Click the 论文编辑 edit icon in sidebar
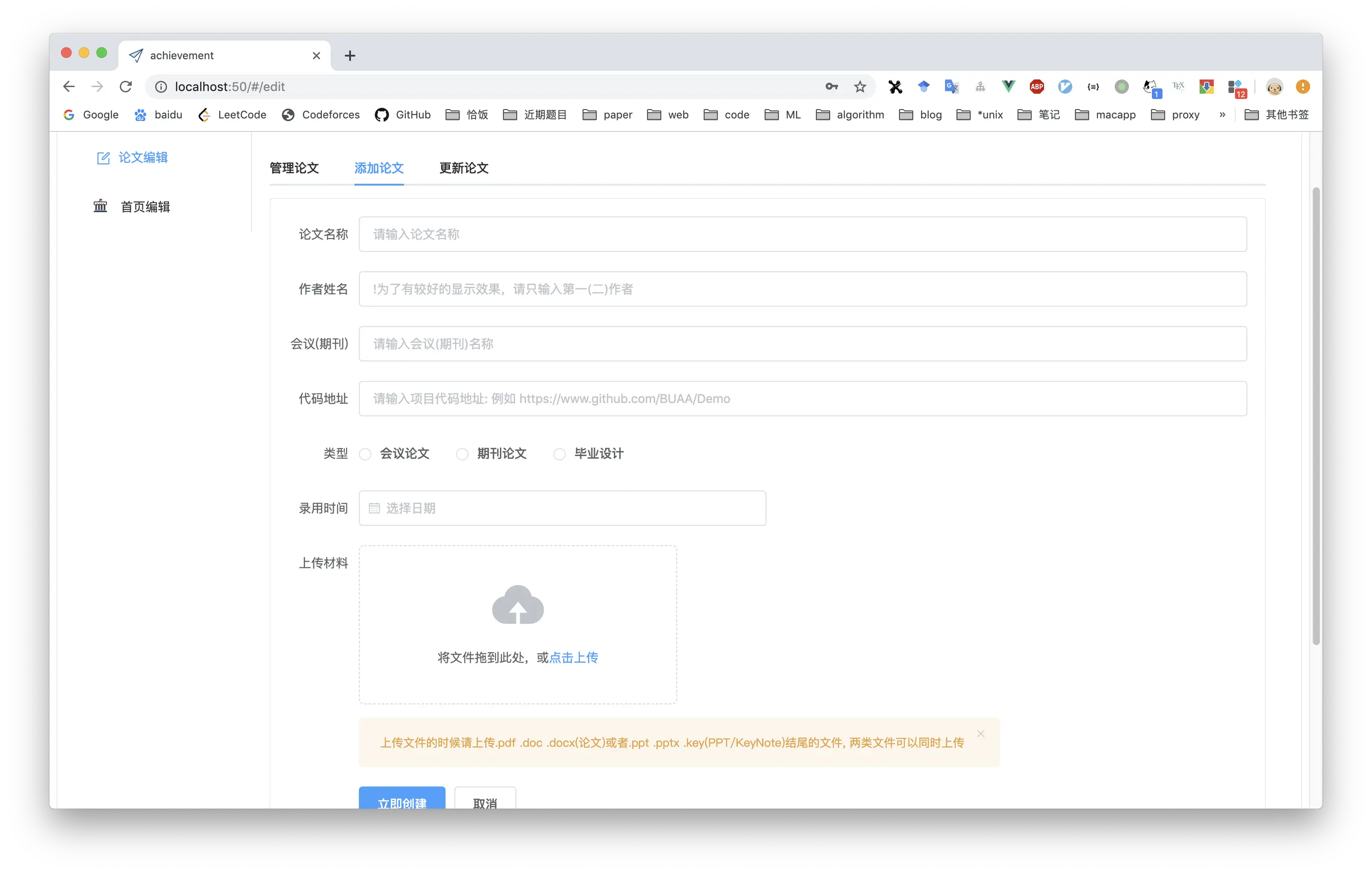This screenshot has height=874, width=1372. click(103, 158)
